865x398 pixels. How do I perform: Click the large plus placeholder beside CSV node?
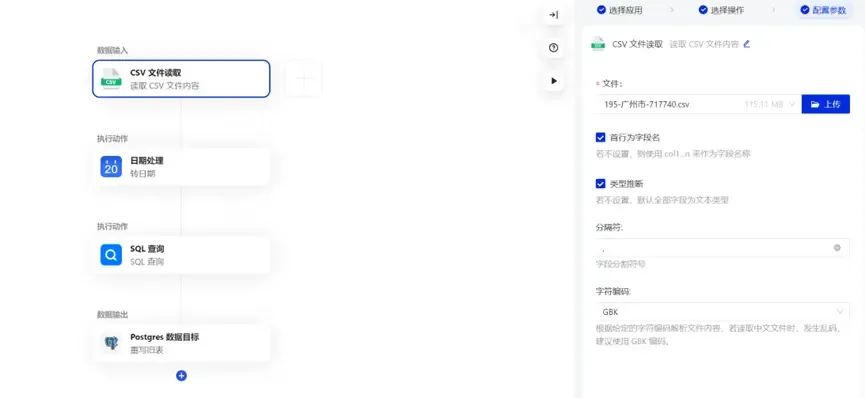[304, 79]
